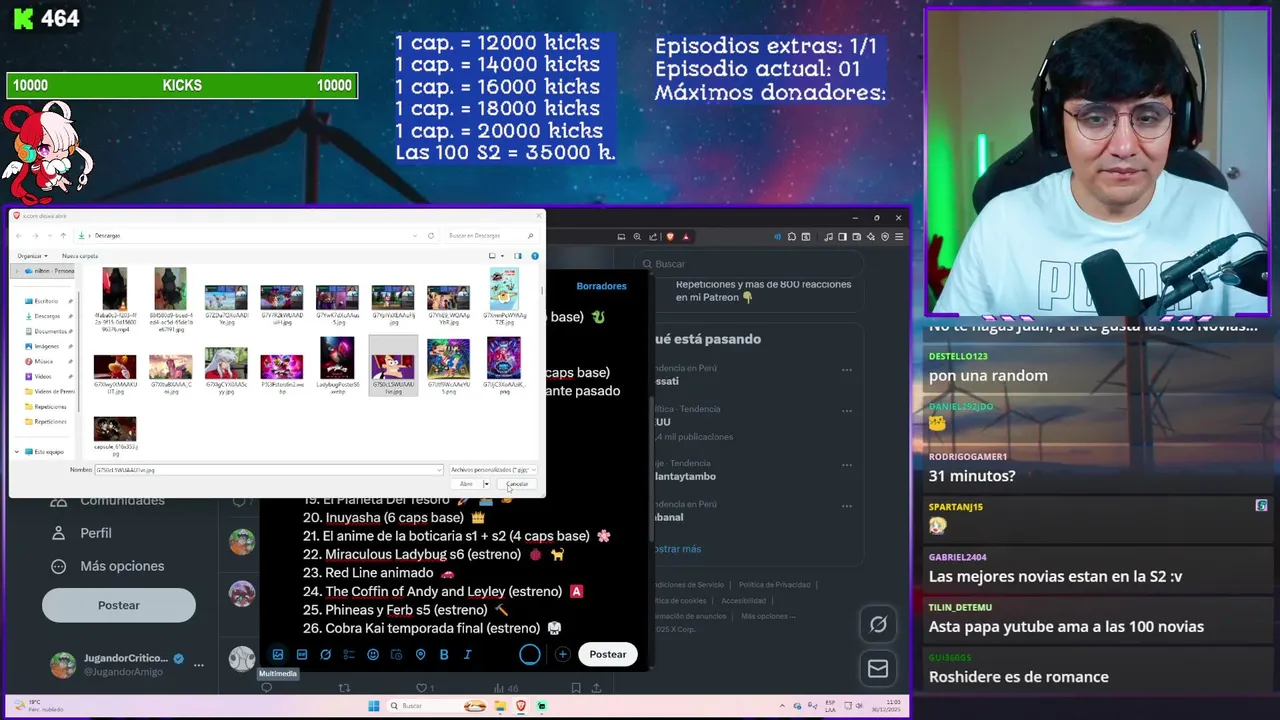
Task: Select Escritorio in the navigation pane
Action: click(46, 301)
